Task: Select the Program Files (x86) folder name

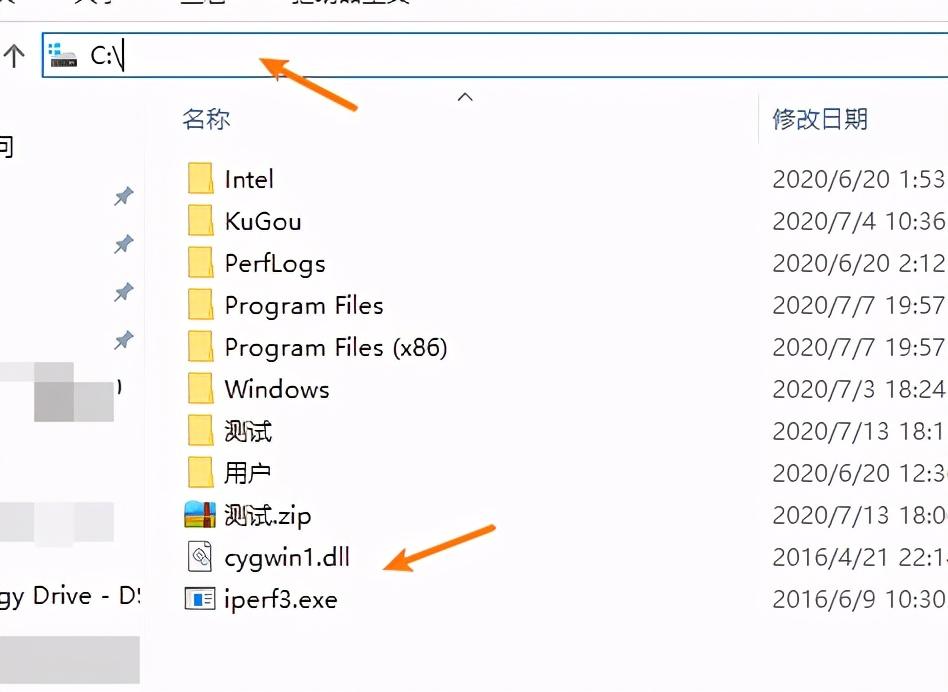Action: (336, 347)
